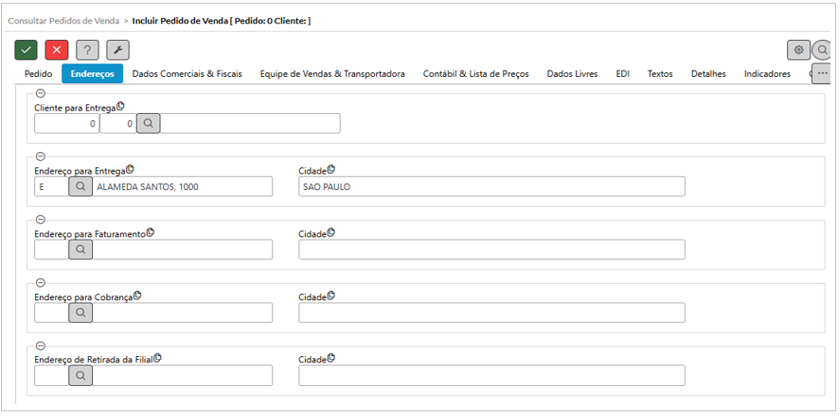This screenshot has width=840, height=416.
Task: Collapse the Cliente para Entrega section
Action: click(x=40, y=93)
